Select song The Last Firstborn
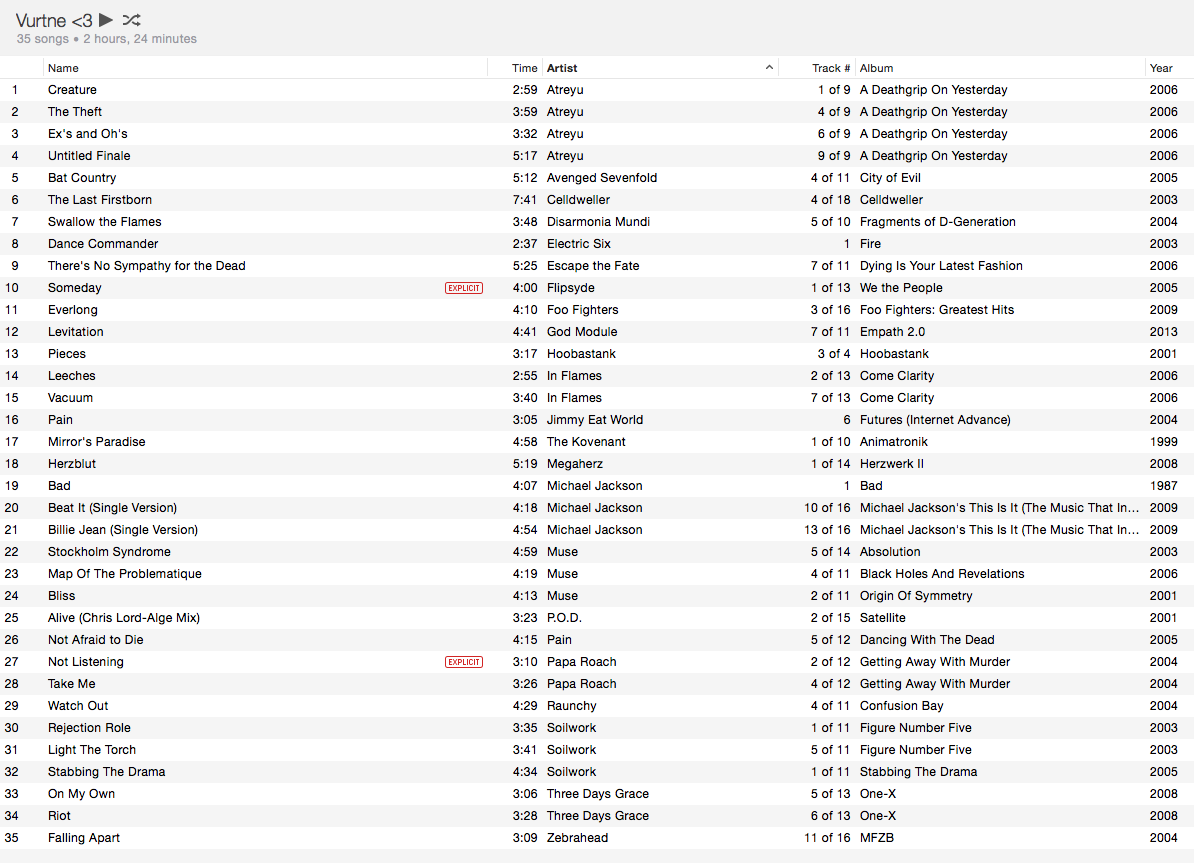The height and width of the screenshot is (863, 1194). pyautogui.click(x=100, y=200)
